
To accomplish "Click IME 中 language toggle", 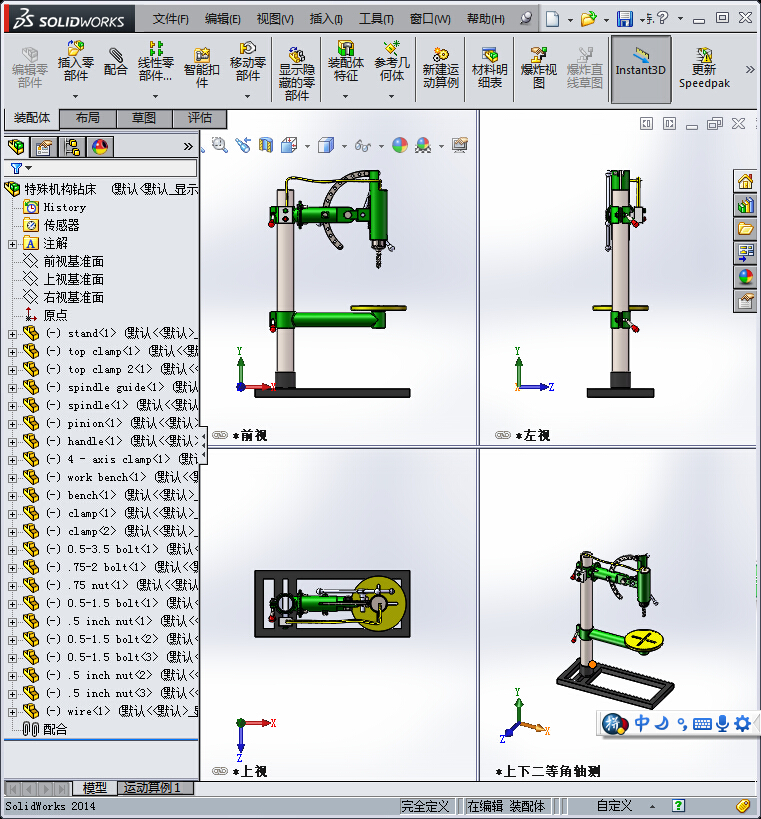I will tap(642, 723).
